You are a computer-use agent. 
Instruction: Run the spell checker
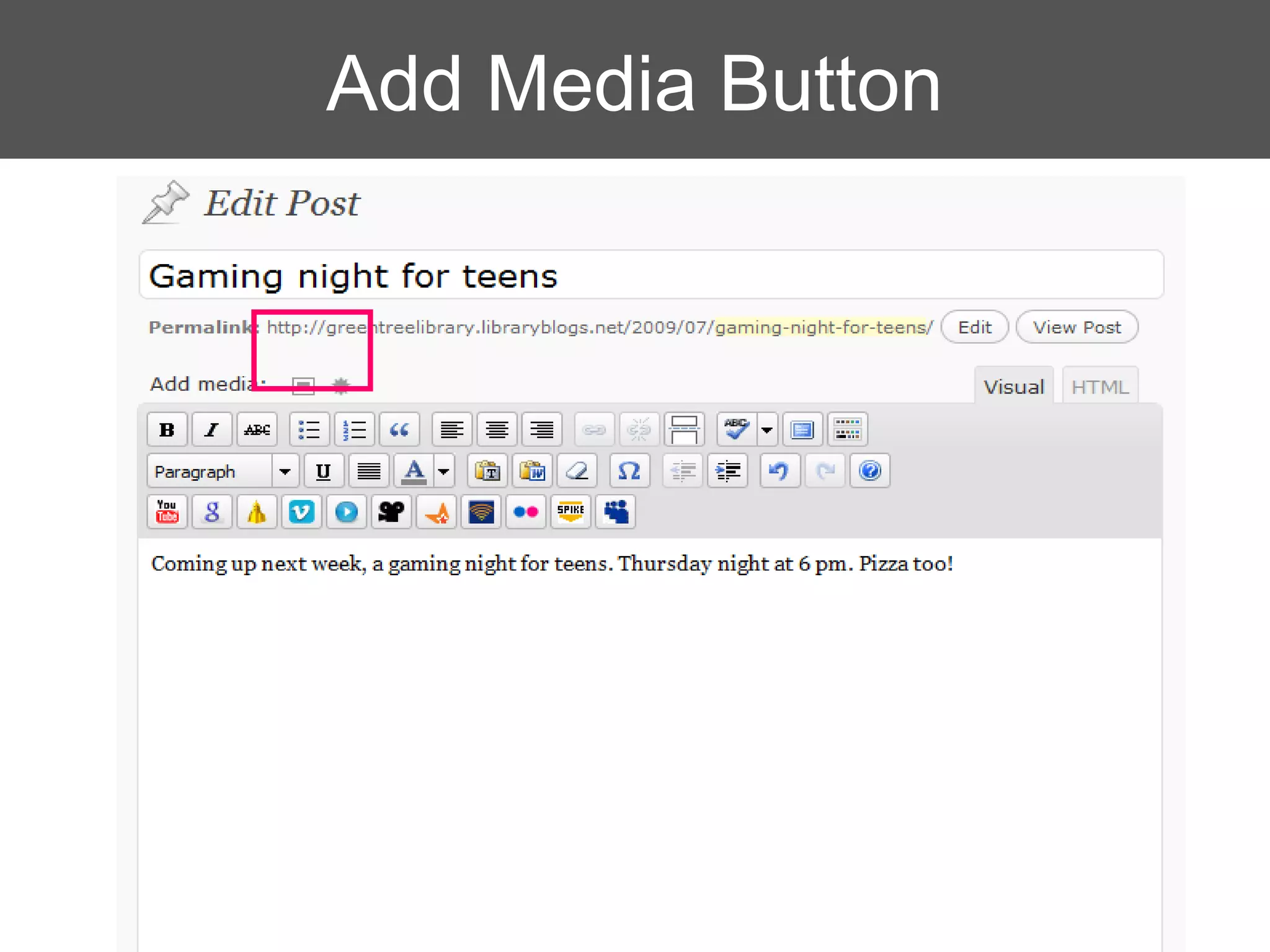point(736,430)
